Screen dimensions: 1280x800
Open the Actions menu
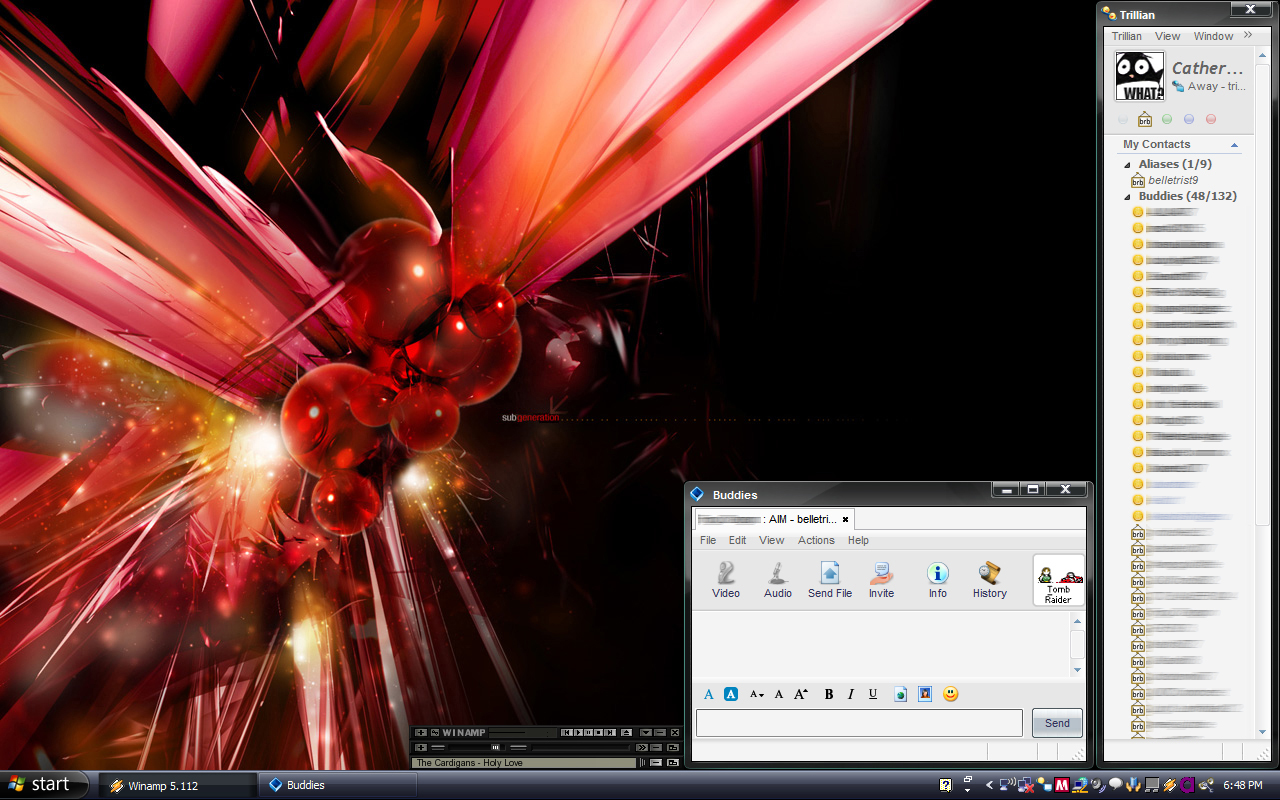click(x=816, y=540)
